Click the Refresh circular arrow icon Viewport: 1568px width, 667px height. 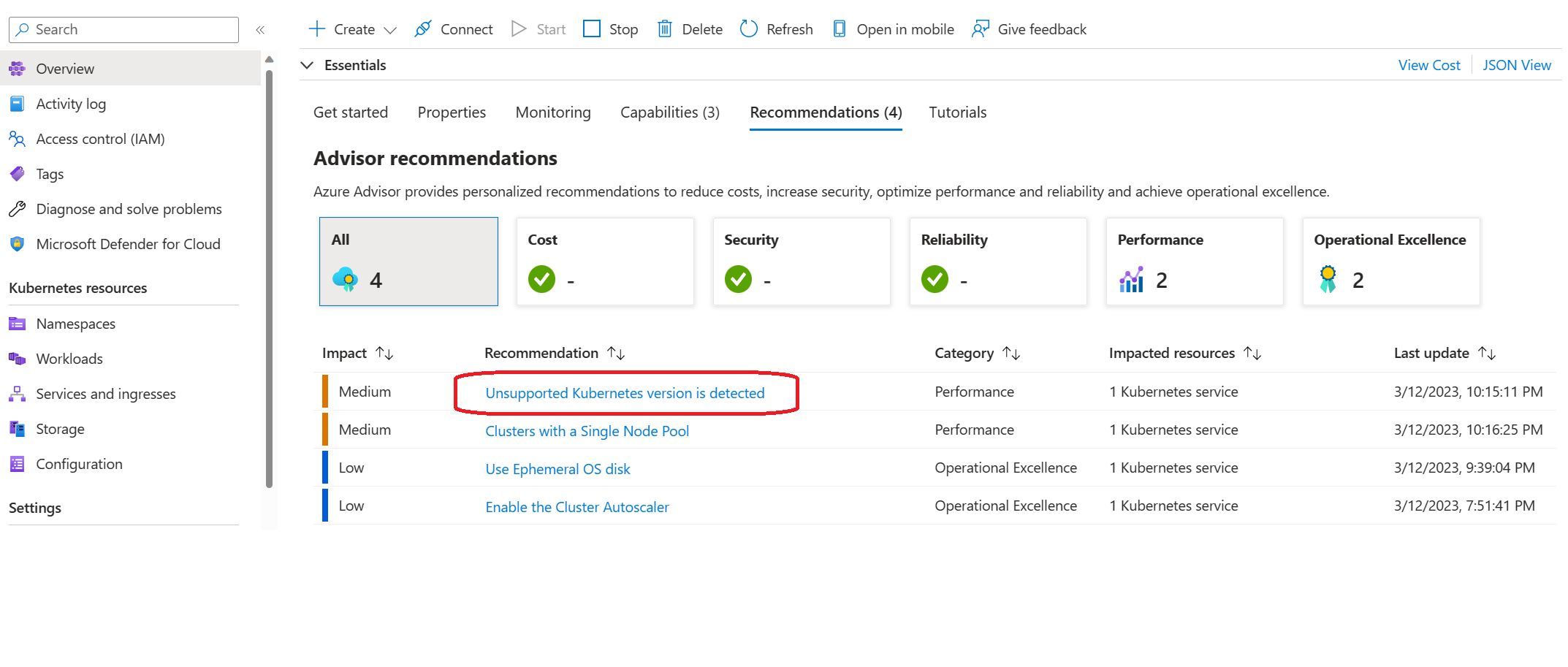749,29
